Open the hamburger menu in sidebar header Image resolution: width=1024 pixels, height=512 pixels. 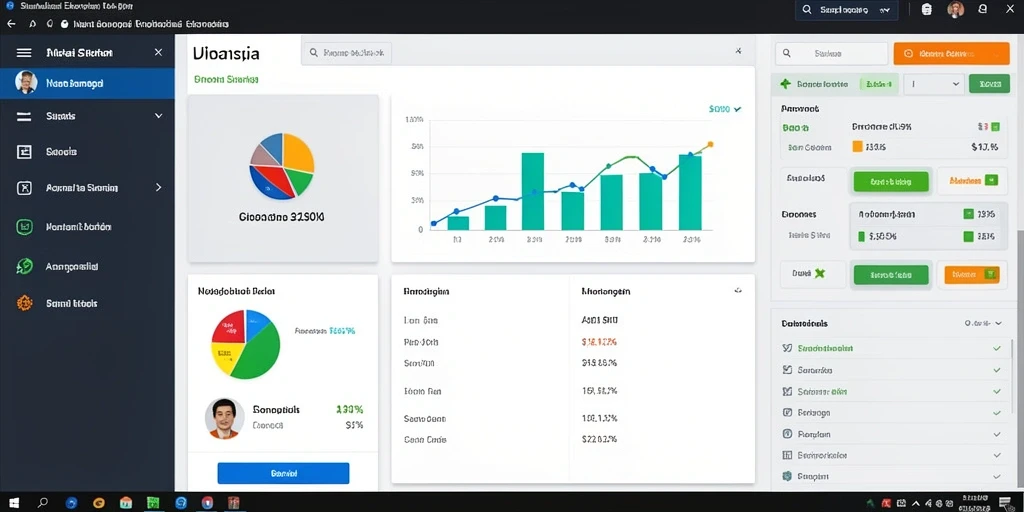[24, 53]
